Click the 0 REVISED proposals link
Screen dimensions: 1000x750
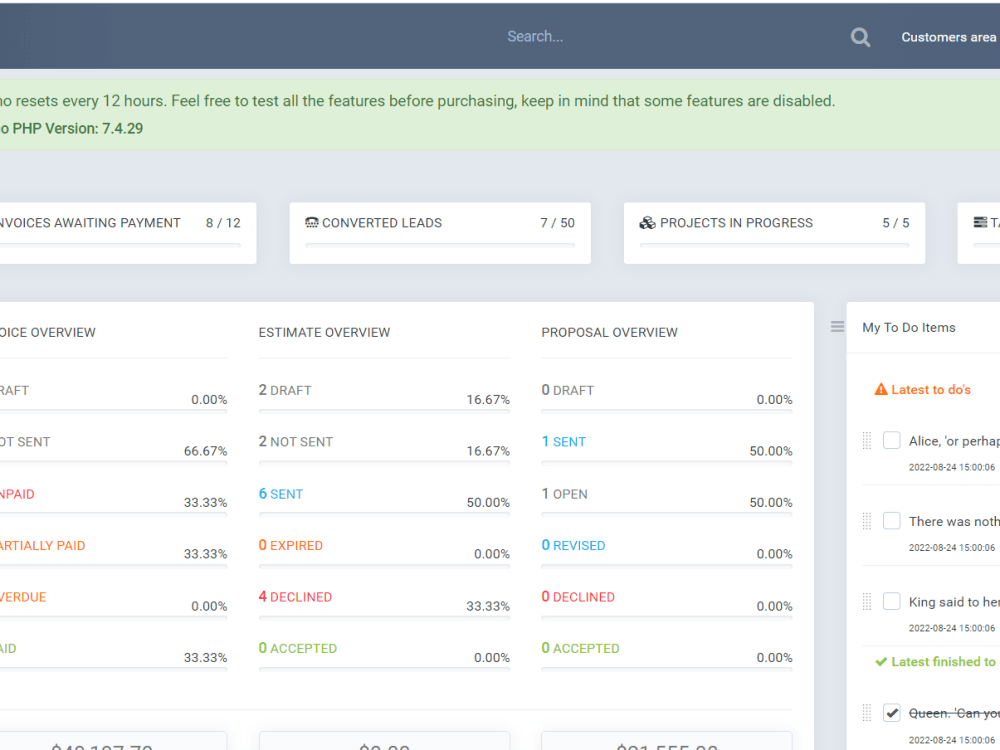coord(573,545)
